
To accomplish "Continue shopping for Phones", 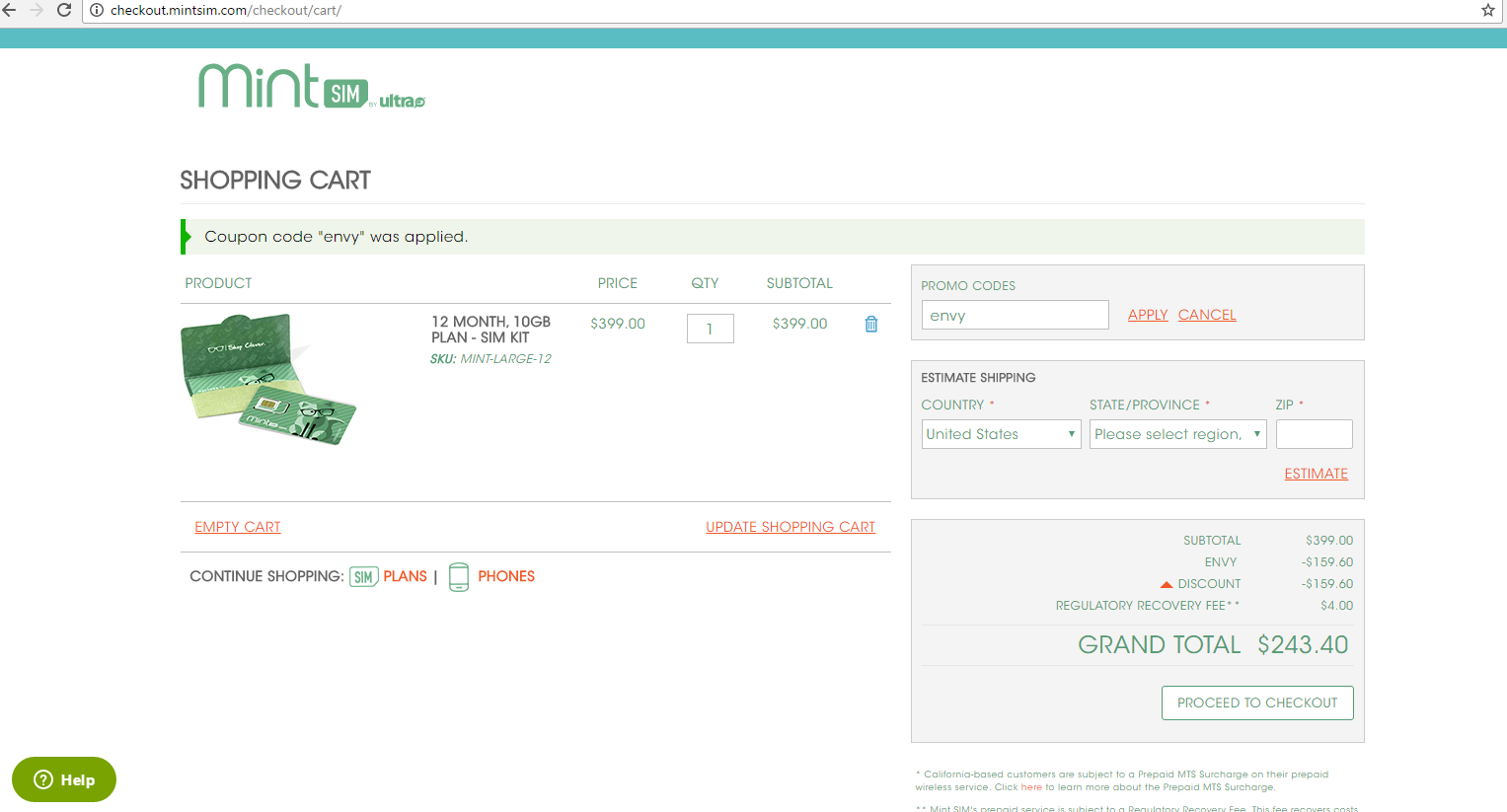I will (x=506, y=576).
